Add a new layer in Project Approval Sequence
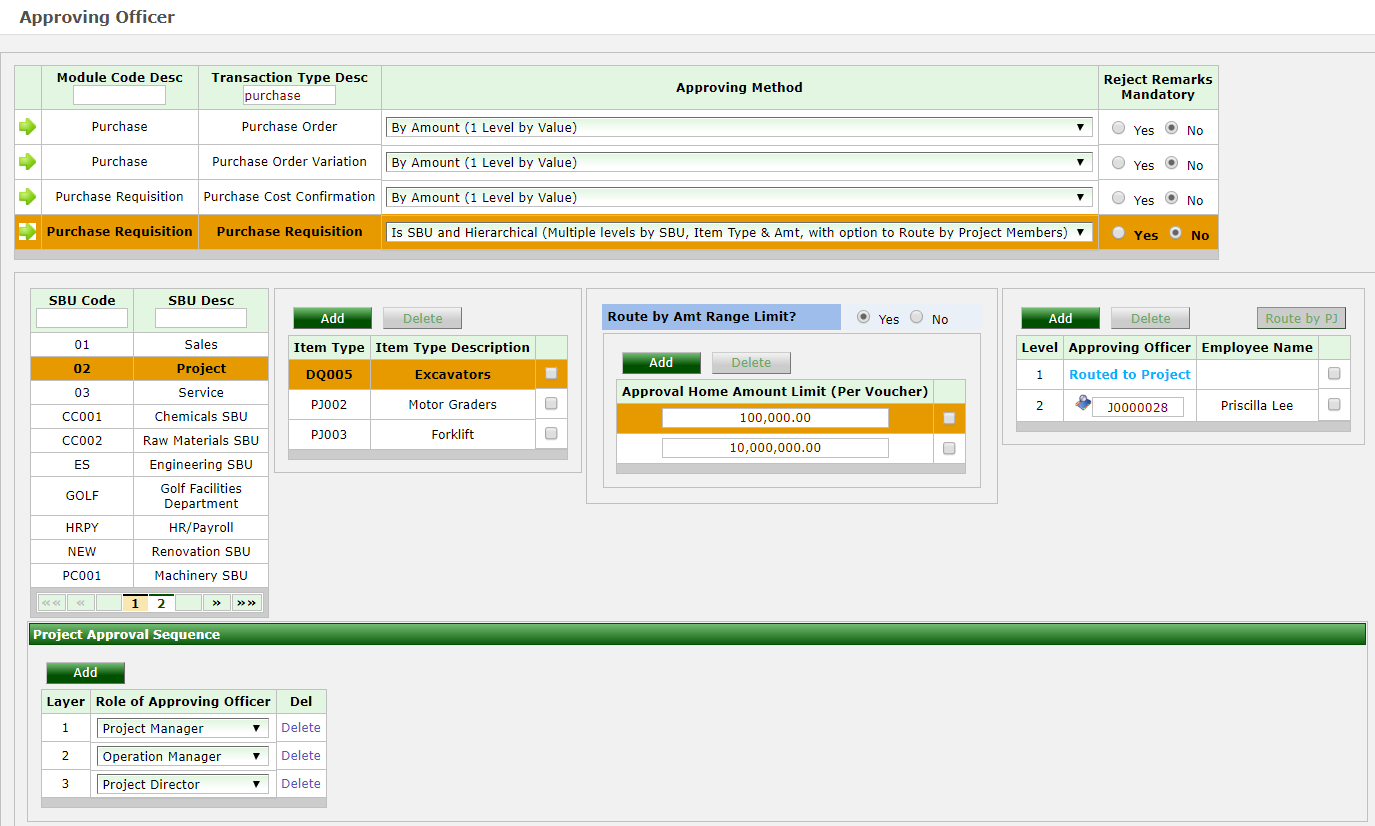The height and width of the screenshot is (826, 1375). (85, 672)
